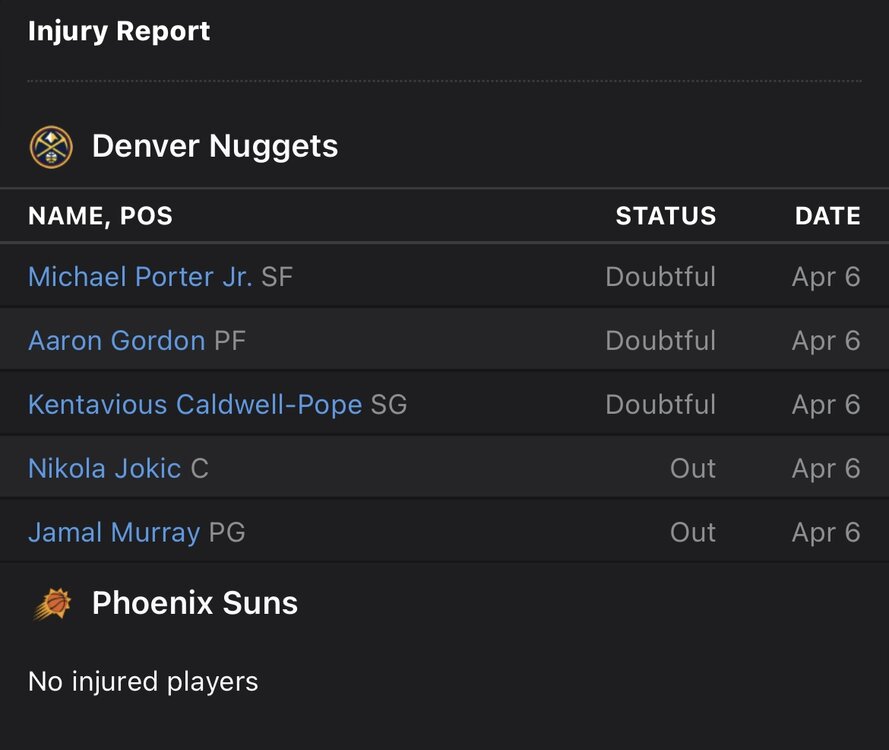Click the Phoenix Suns team logo

point(51,604)
